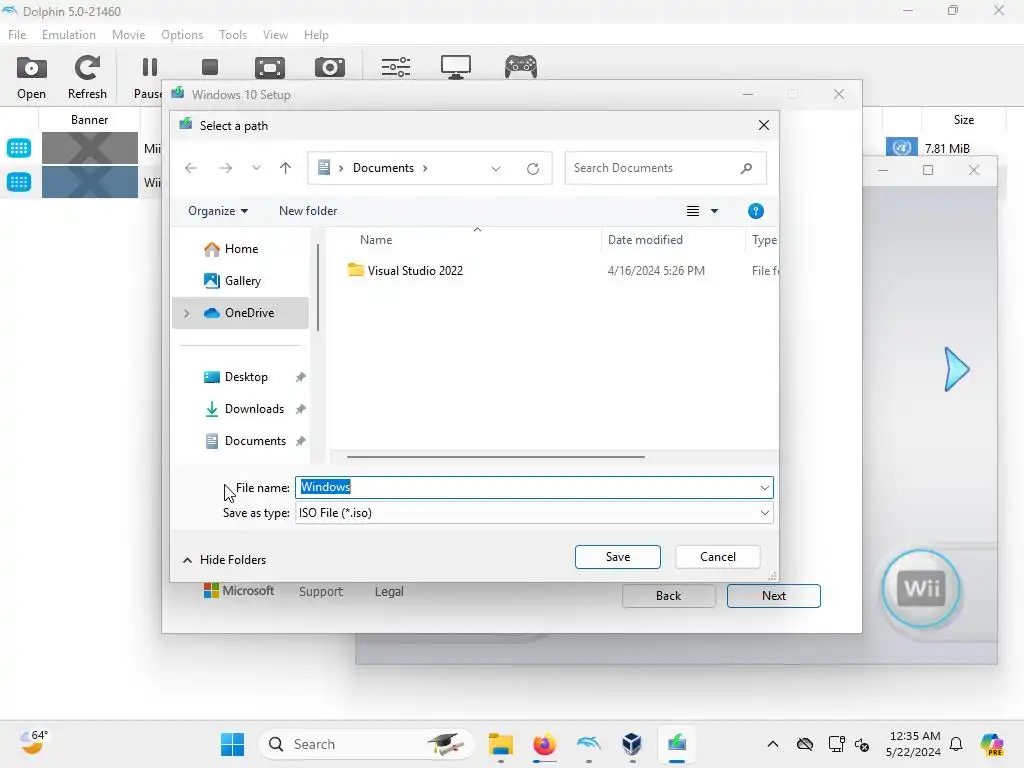The image size is (1024, 768).
Task: Select Home in navigation pane
Action: pyautogui.click(x=231, y=249)
